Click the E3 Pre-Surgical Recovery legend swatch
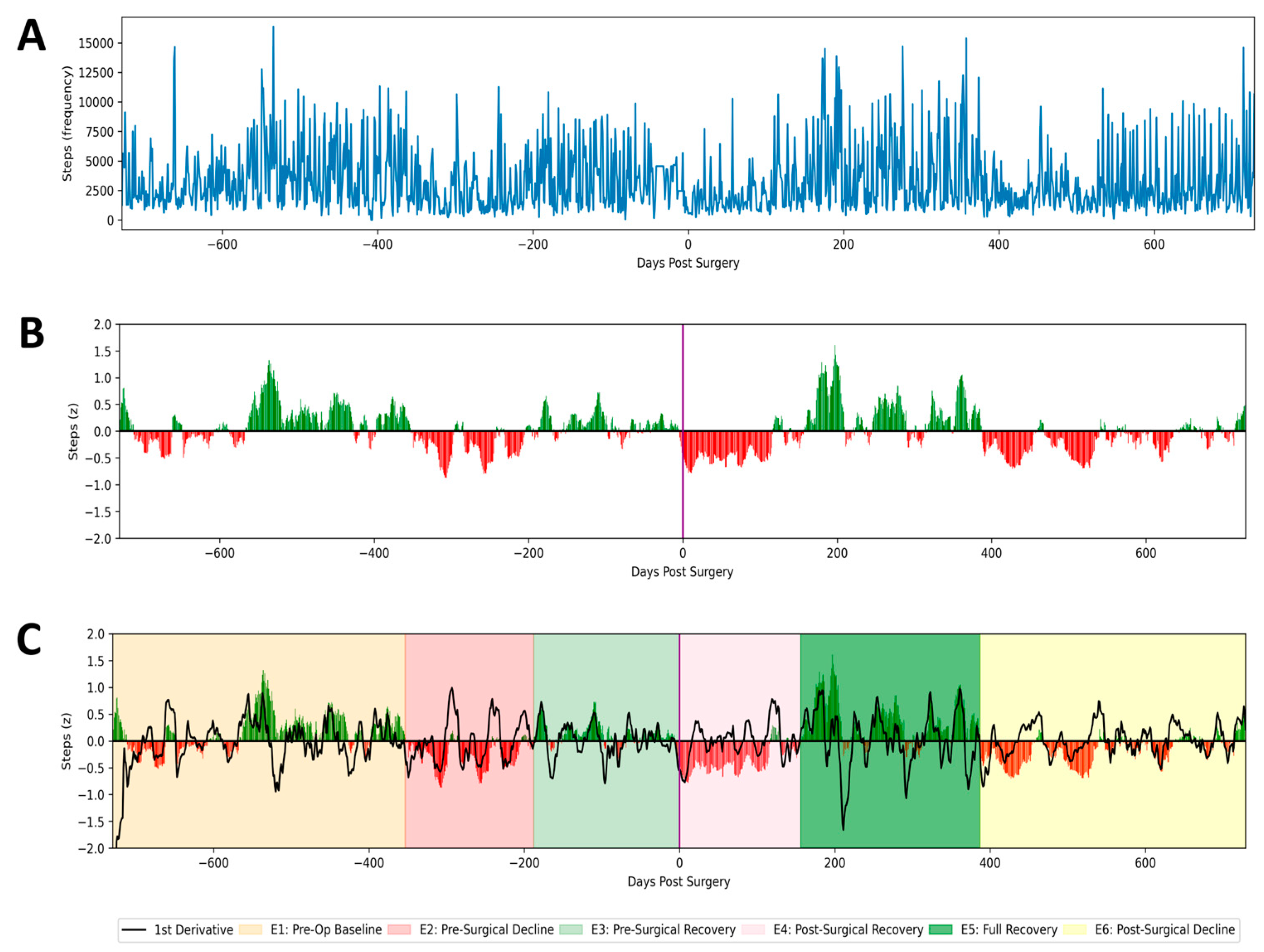 click(571, 930)
